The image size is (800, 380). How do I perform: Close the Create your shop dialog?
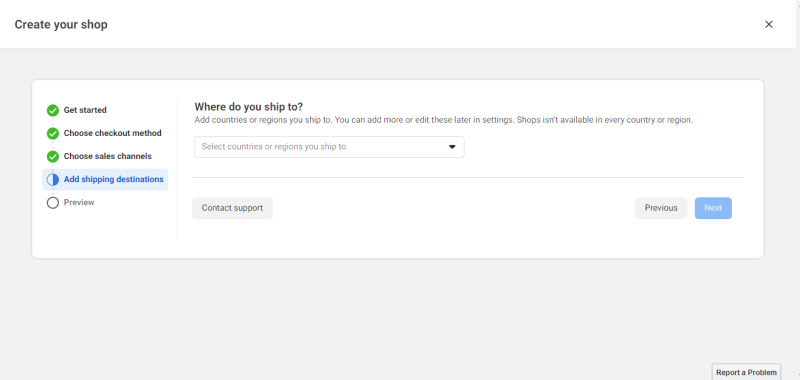pos(768,24)
